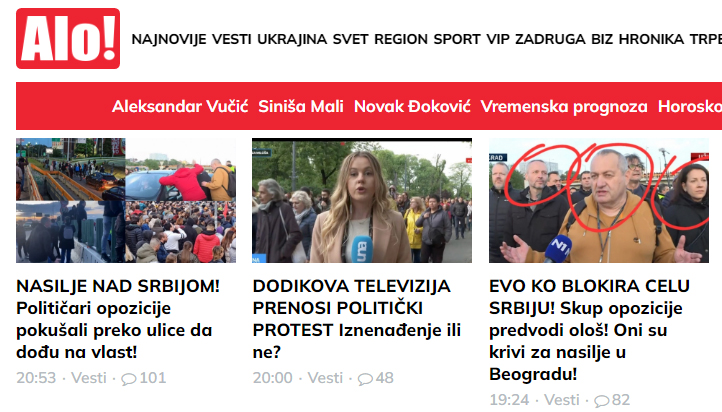
Task: Open the Vremenska prognoza link
Action: (x=564, y=106)
